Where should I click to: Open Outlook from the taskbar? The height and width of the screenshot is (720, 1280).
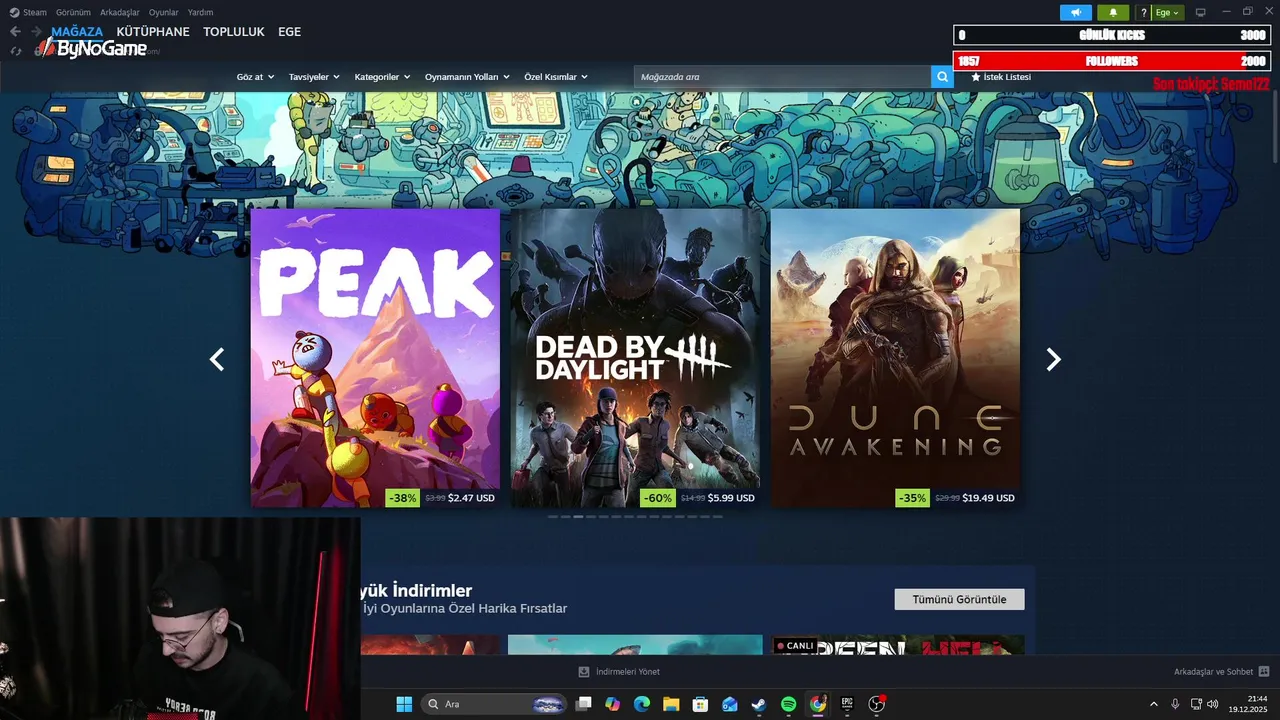(730, 704)
